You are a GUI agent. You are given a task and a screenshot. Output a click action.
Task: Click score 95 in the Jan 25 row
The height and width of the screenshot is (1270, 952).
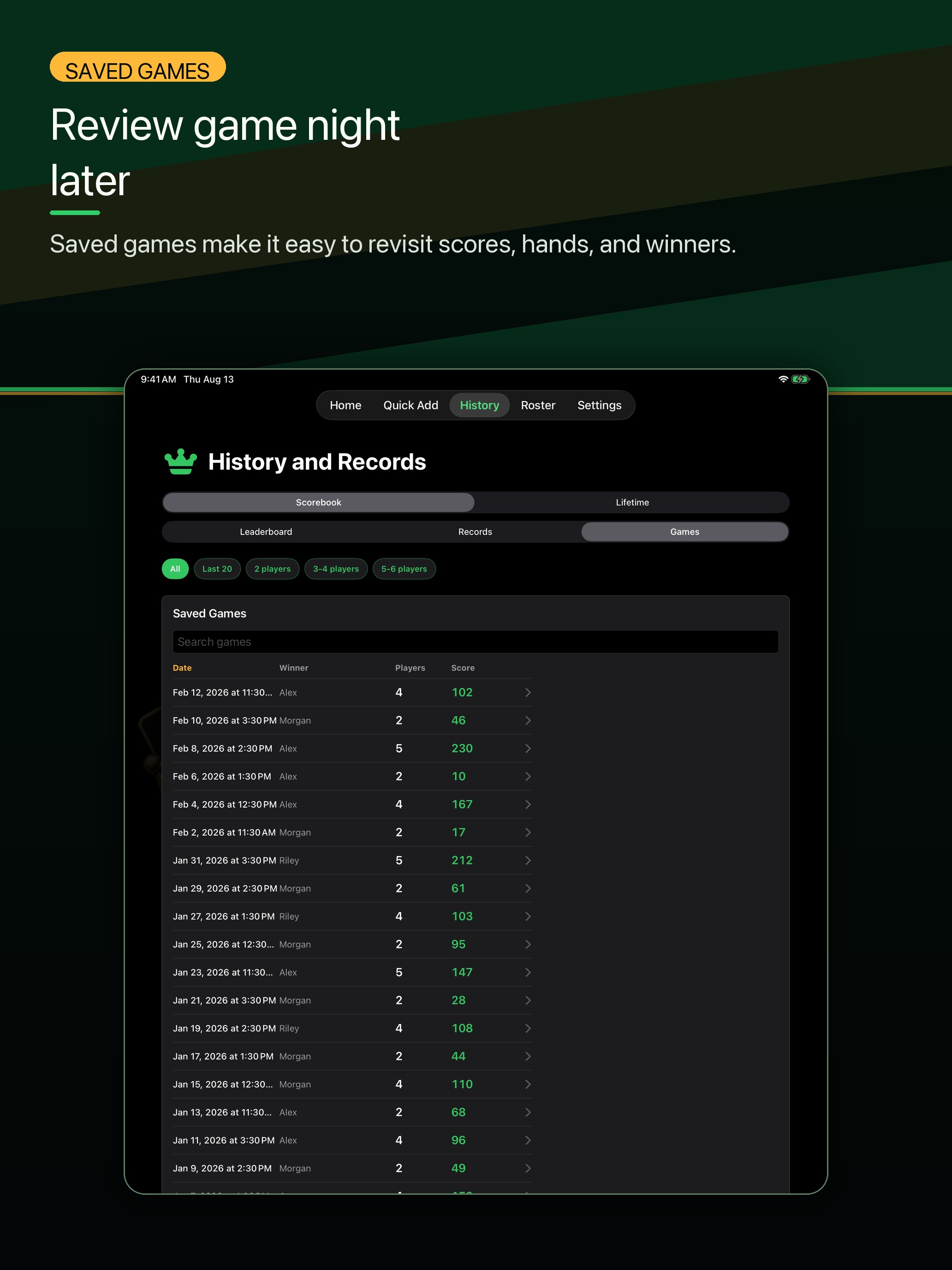tap(458, 945)
